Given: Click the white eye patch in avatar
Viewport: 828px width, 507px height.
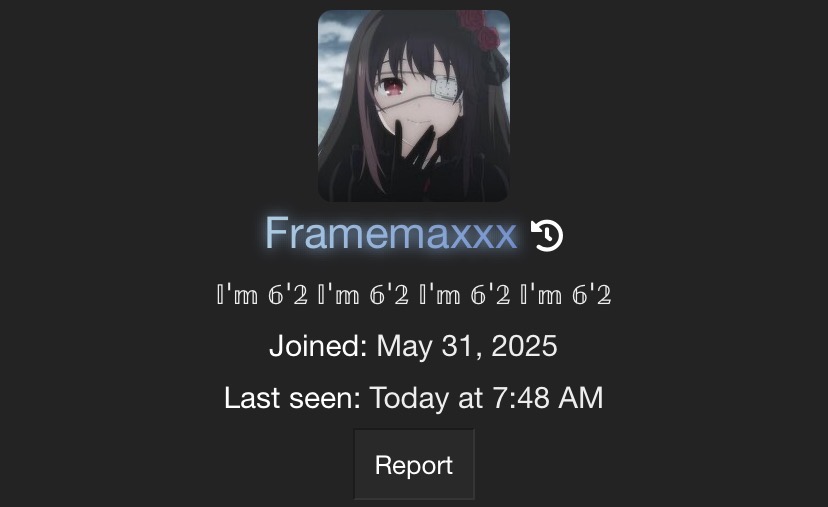Looking at the screenshot, I should tap(443, 90).
